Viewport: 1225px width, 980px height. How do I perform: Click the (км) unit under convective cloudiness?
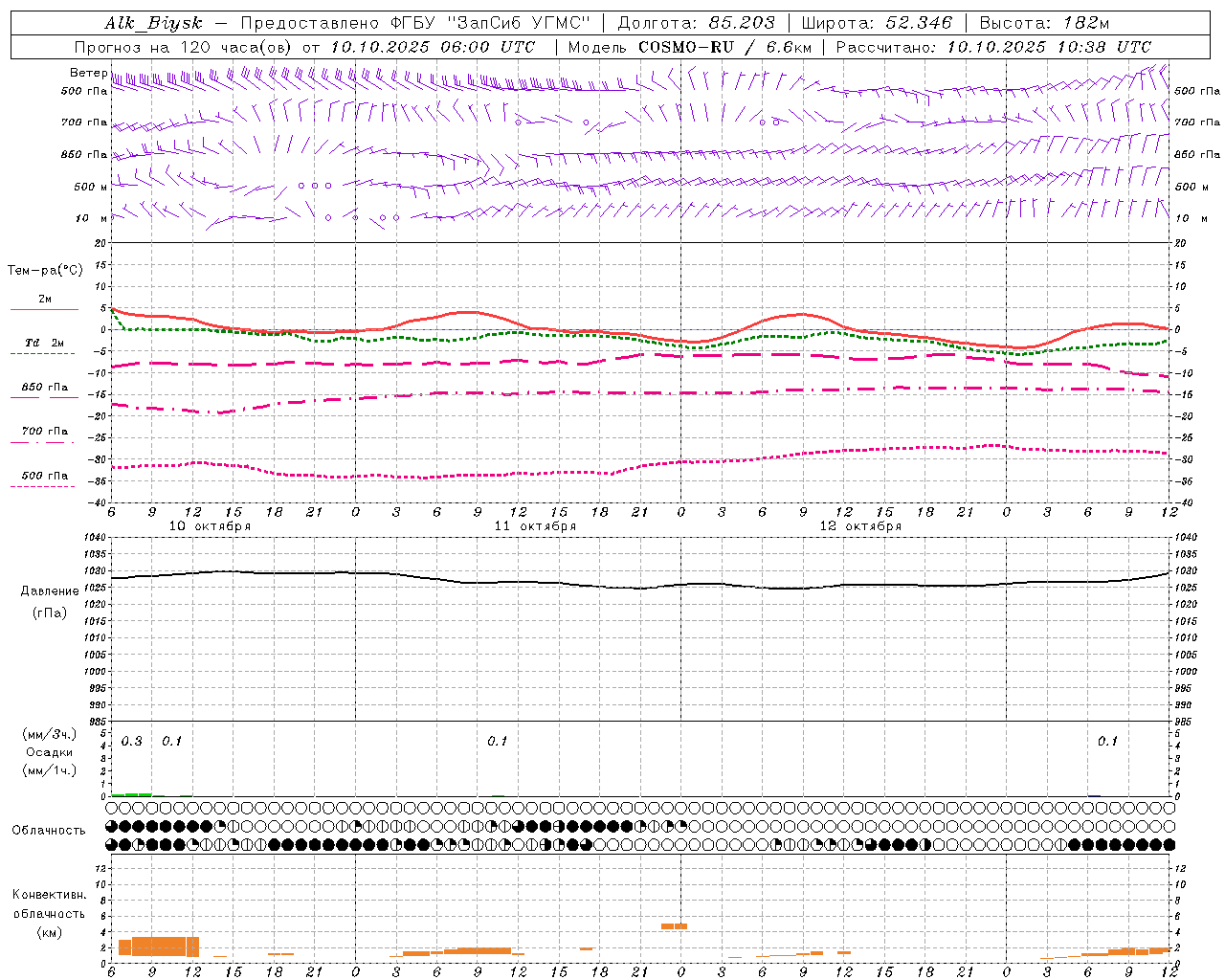pos(50,932)
